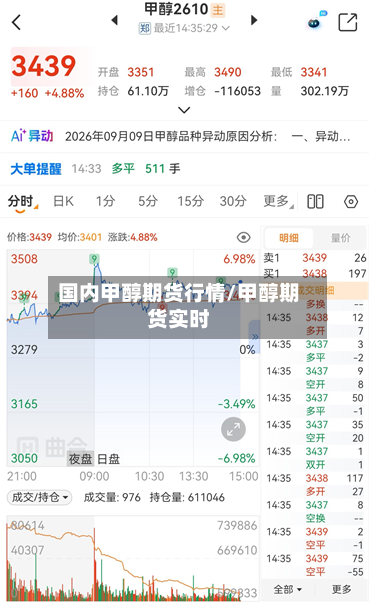Switch to 30分 chart tab

pyautogui.click(x=233, y=201)
